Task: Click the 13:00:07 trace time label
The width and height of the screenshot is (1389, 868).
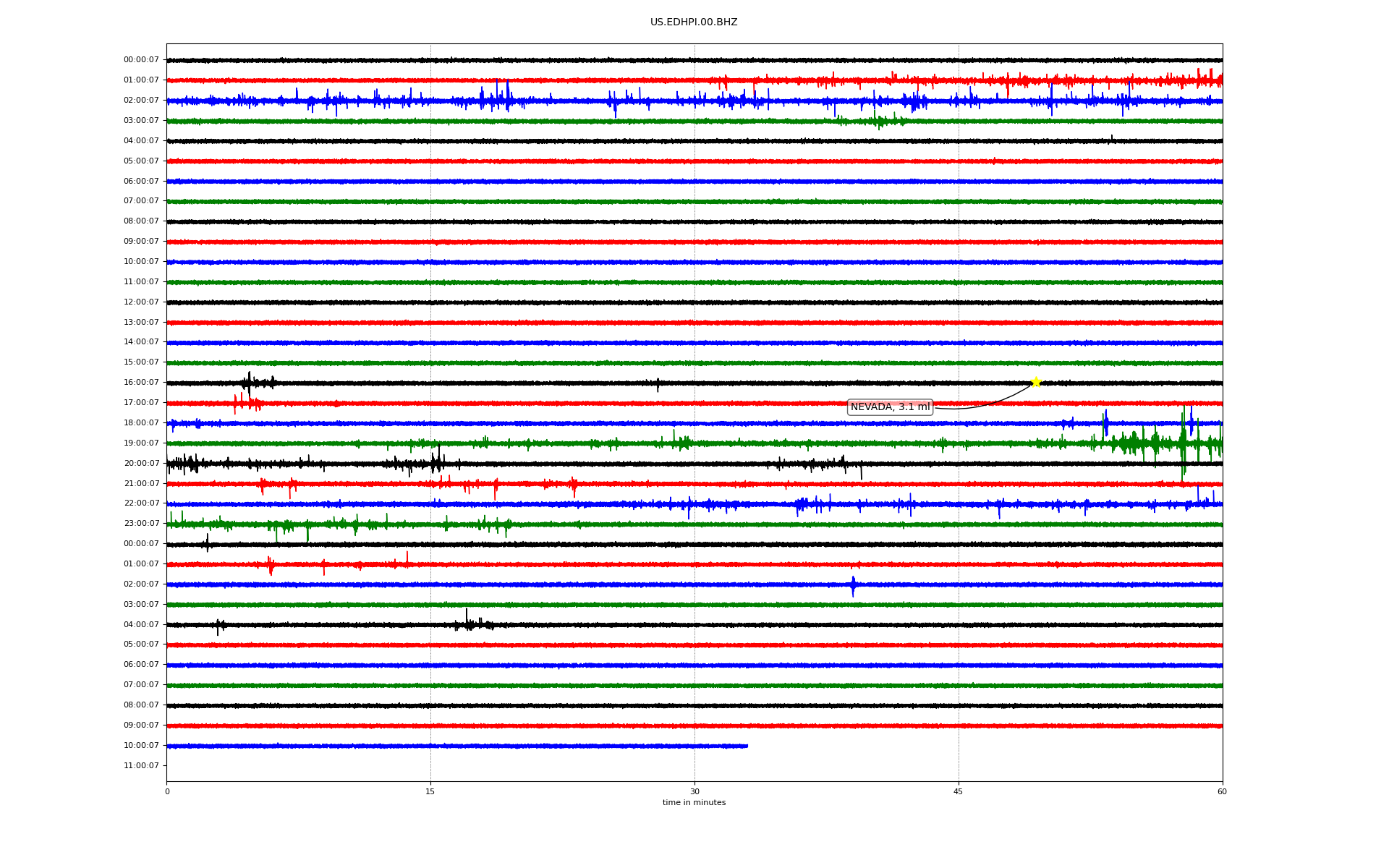Action: tap(141, 323)
